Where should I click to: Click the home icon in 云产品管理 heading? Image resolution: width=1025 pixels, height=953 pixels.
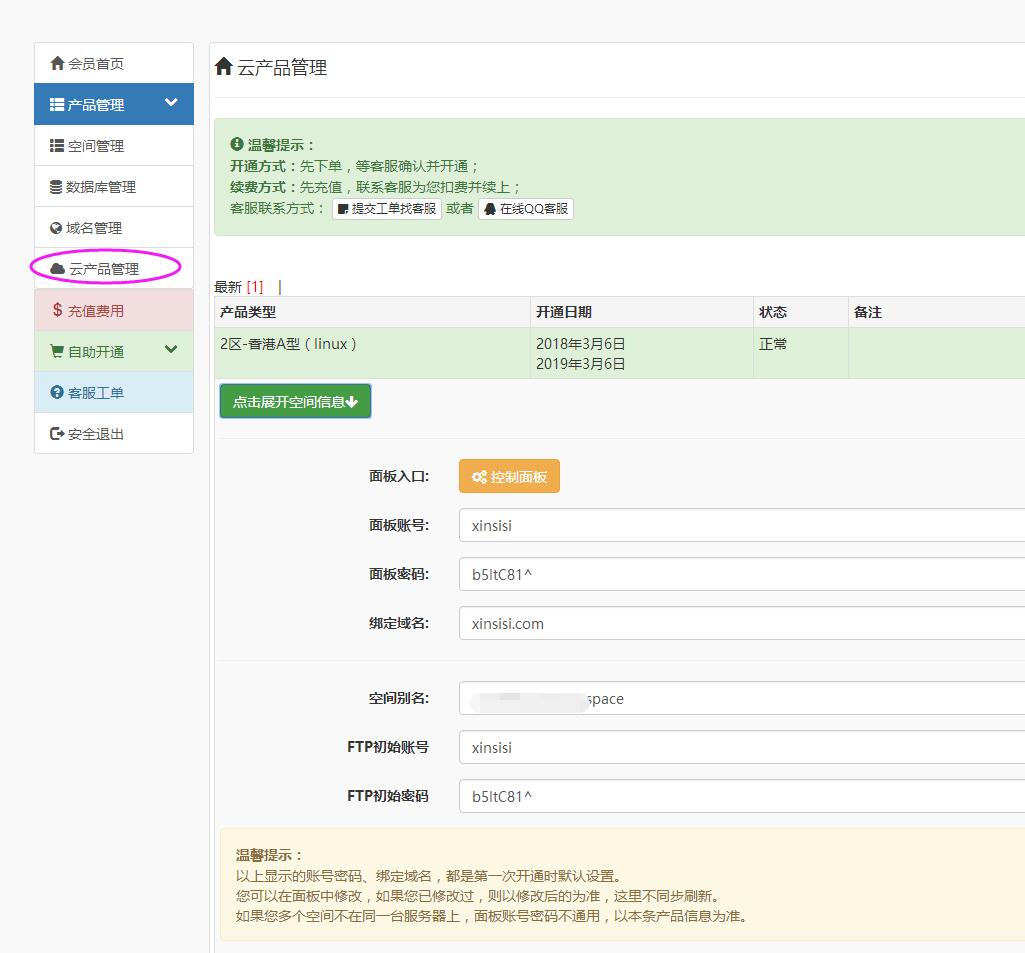[x=224, y=66]
